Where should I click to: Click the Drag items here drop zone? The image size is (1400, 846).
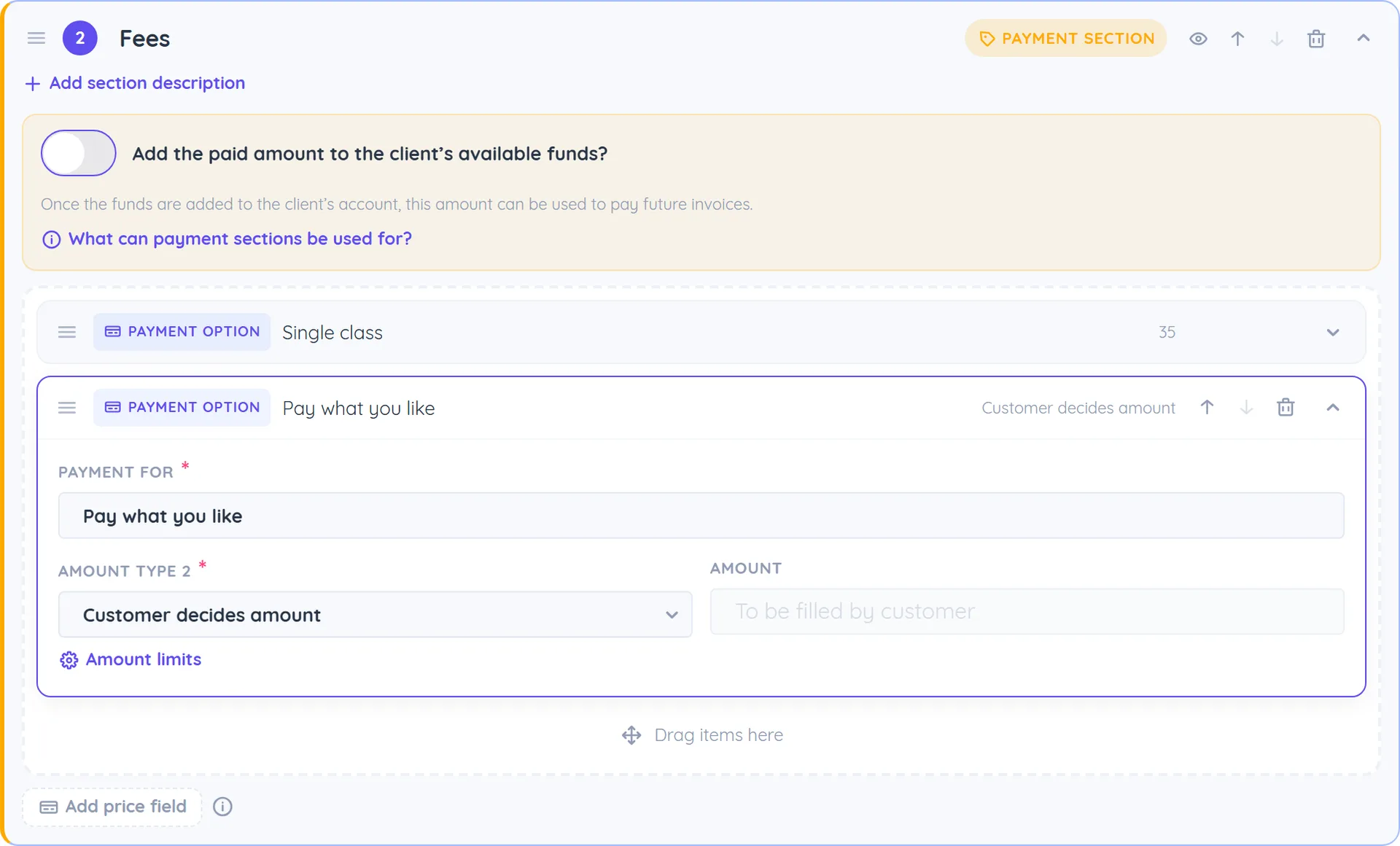coord(702,735)
